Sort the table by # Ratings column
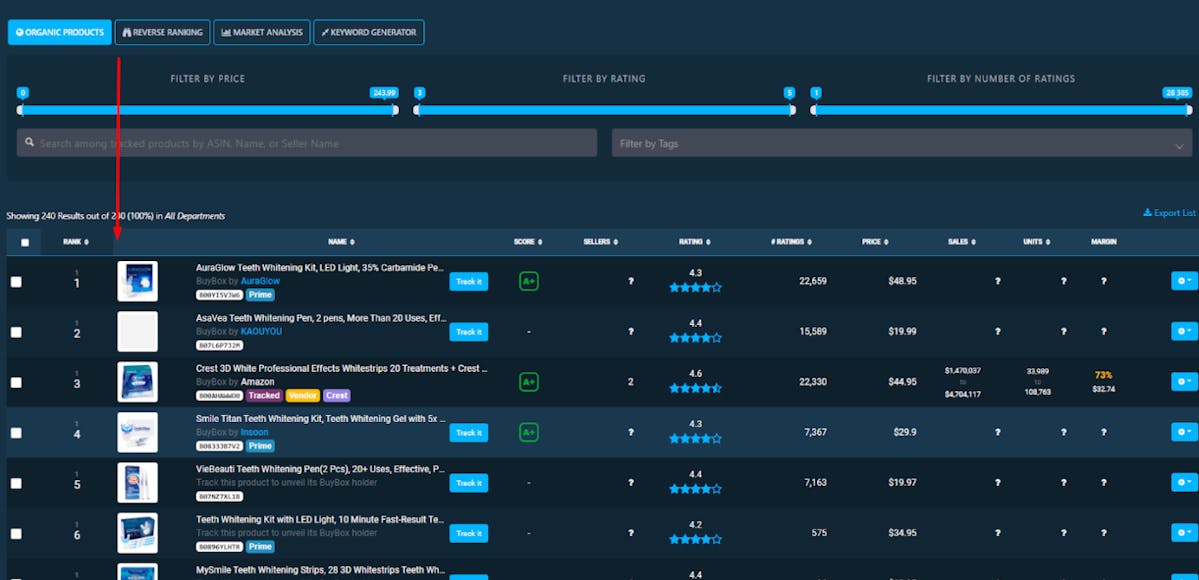The width and height of the screenshot is (1199, 580). (x=791, y=242)
